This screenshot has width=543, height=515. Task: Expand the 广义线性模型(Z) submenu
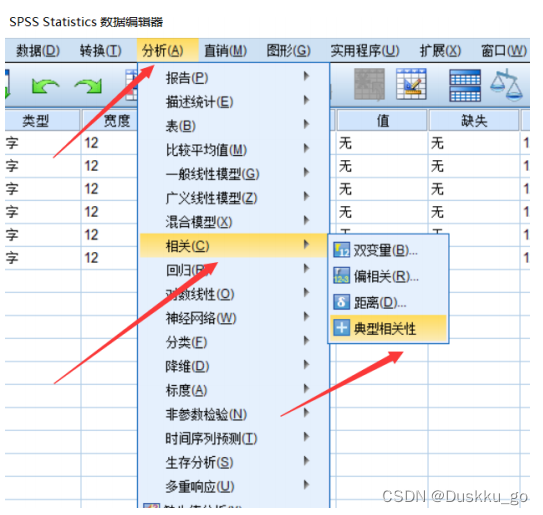pos(234,198)
